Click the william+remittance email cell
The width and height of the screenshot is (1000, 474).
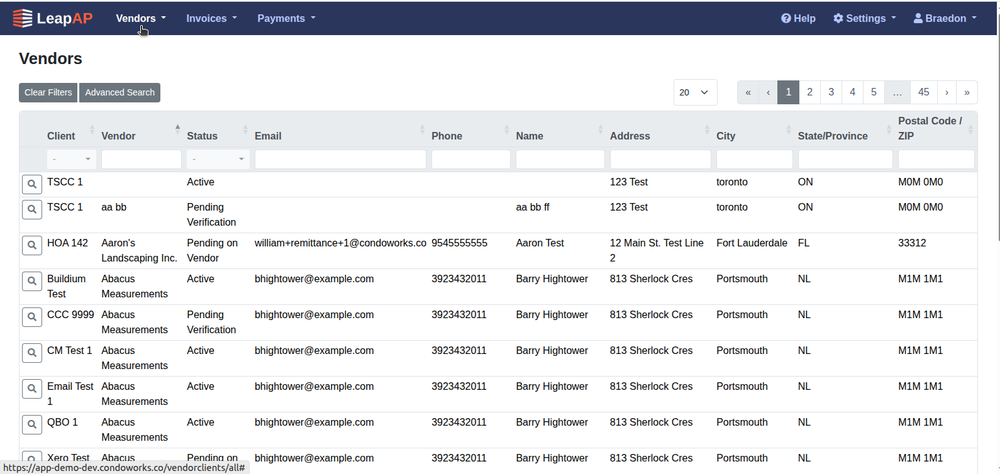tap(341, 243)
